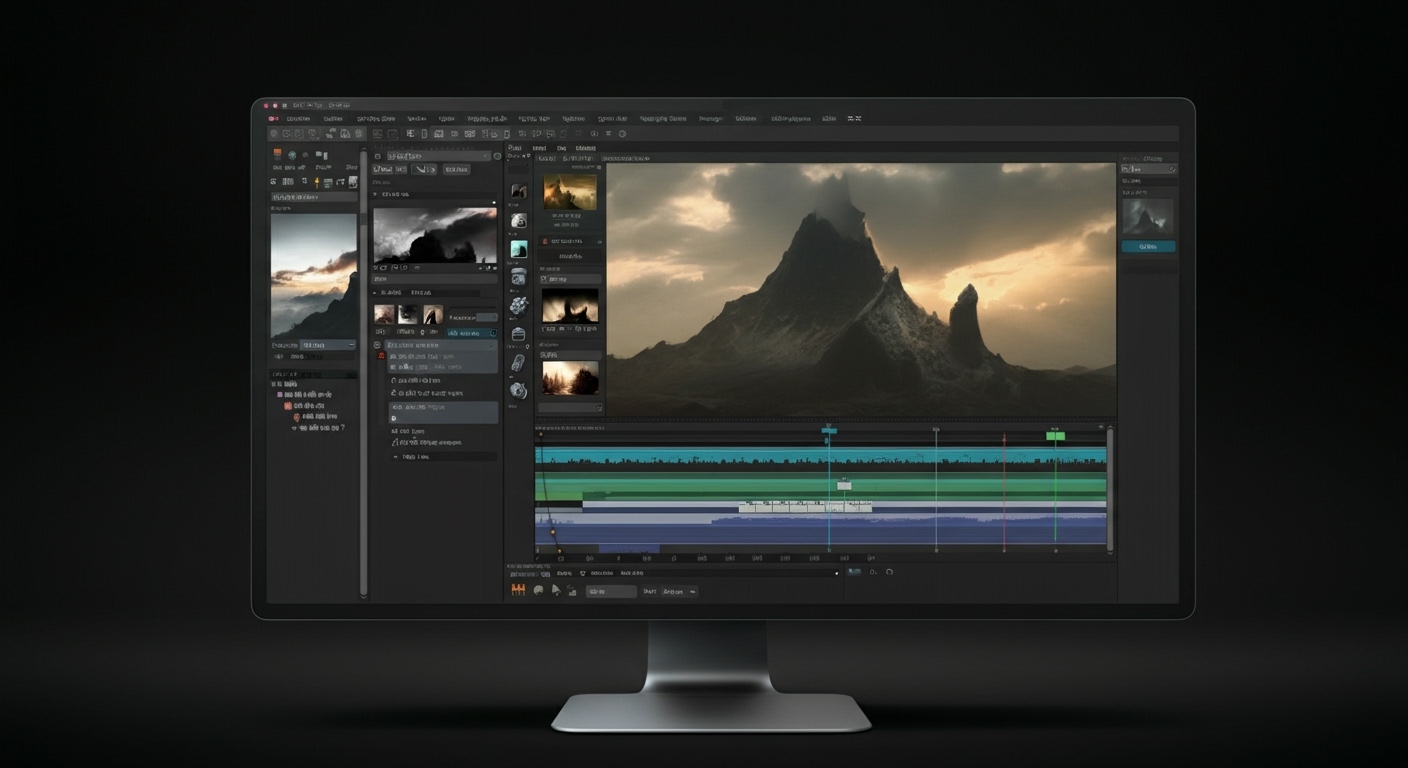Screen dimensions: 1408x768
Task: Select the razor cut tool below the timeline
Action: point(571,592)
